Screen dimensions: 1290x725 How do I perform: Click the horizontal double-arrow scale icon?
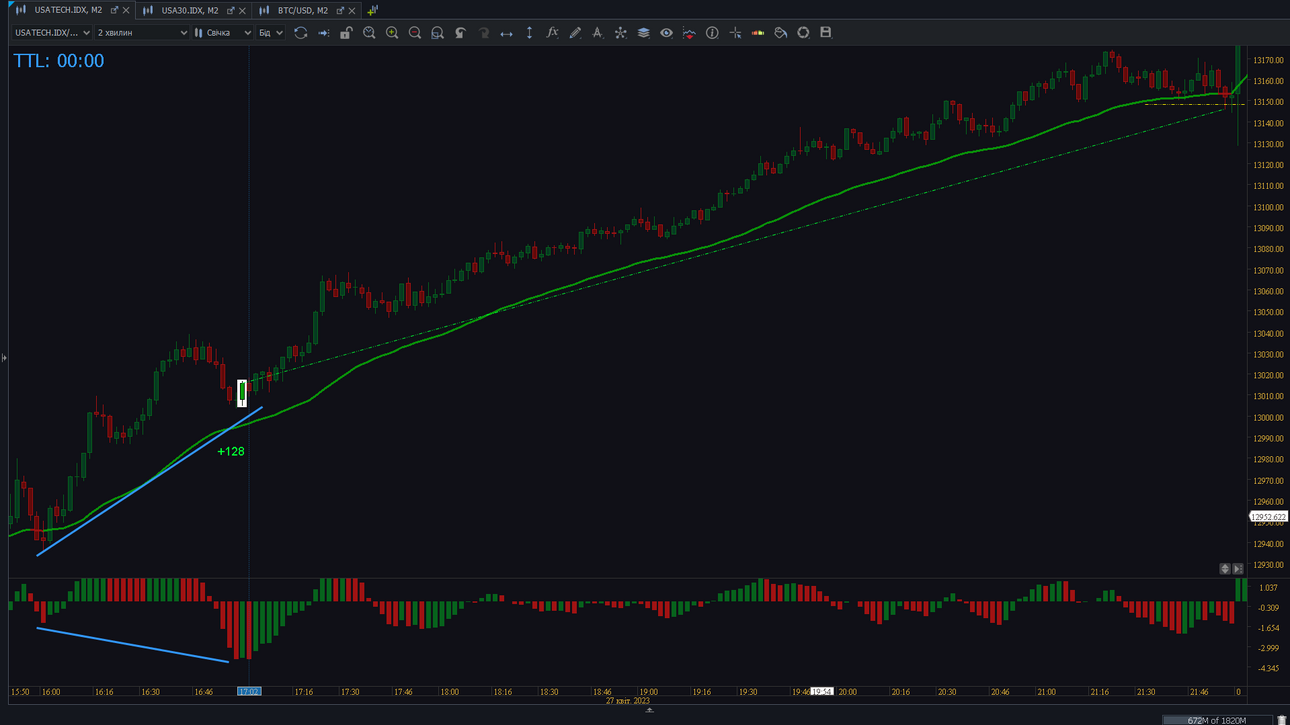point(506,33)
